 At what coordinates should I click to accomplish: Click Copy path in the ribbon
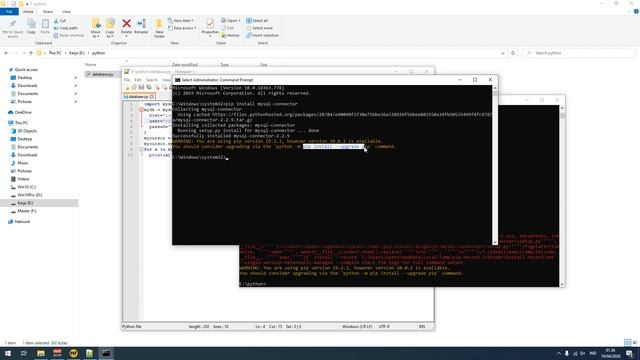tap(65, 28)
